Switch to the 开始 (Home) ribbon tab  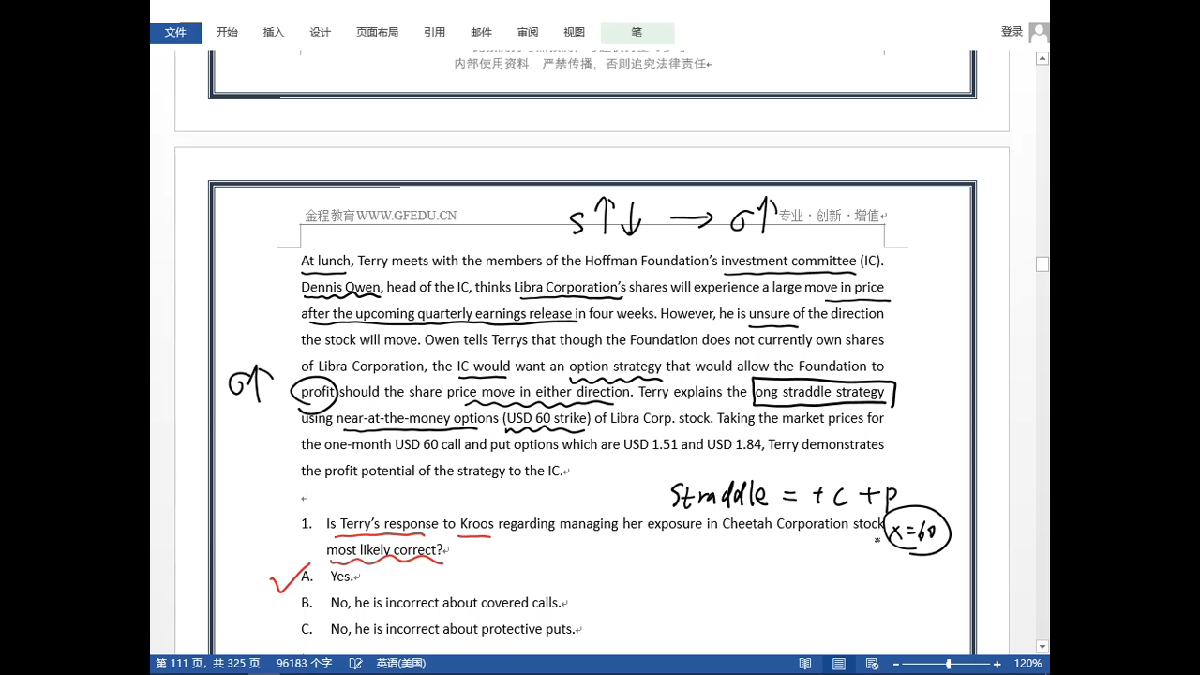pyautogui.click(x=227, y=32)
